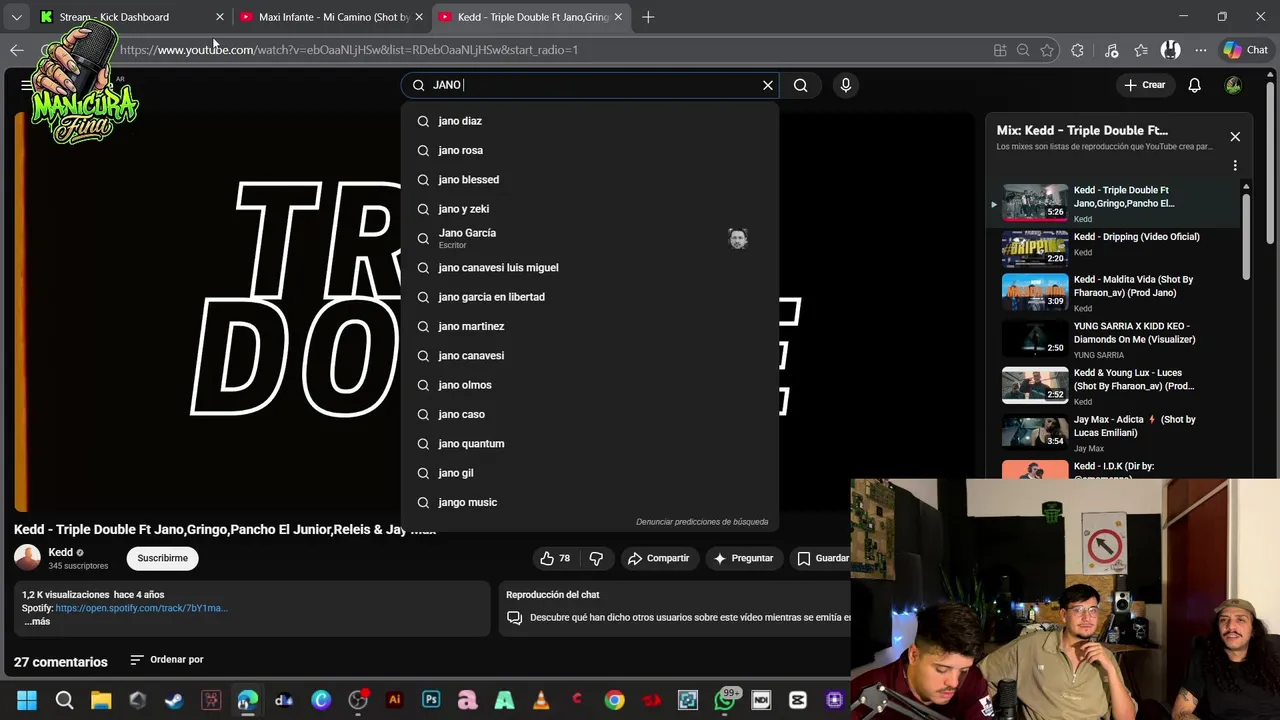Open browser extensions puzzle icon
The image size is (1280, 720).
1077,50
